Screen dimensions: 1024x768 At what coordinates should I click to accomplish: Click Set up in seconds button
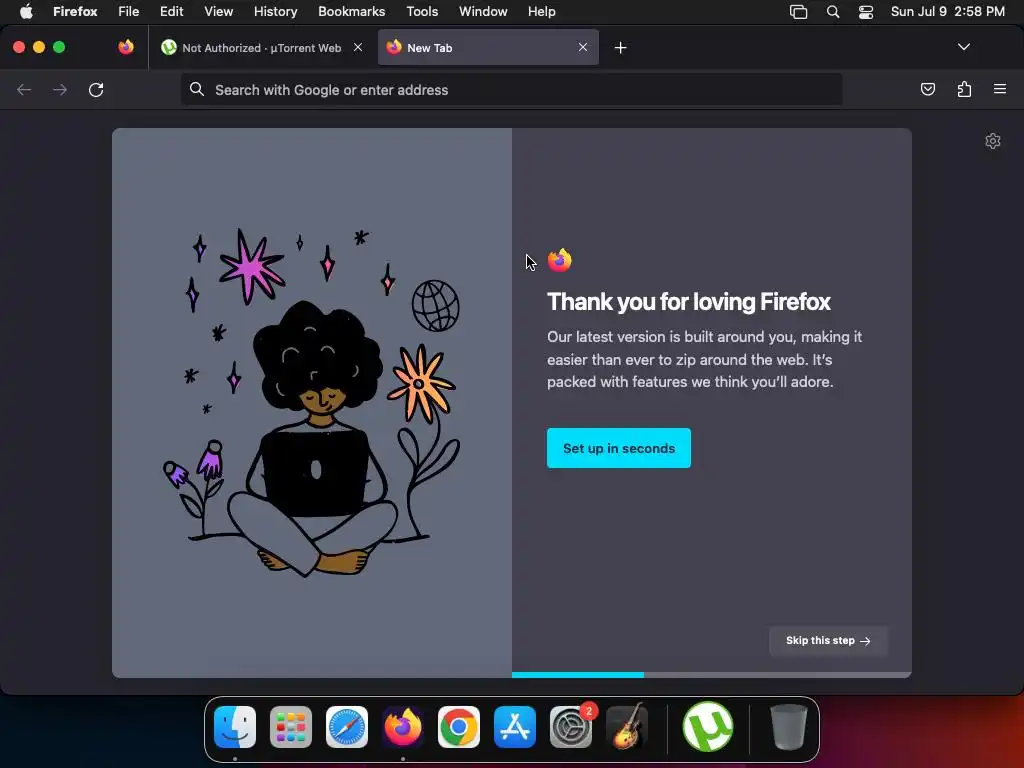click(x=618, y=448)
